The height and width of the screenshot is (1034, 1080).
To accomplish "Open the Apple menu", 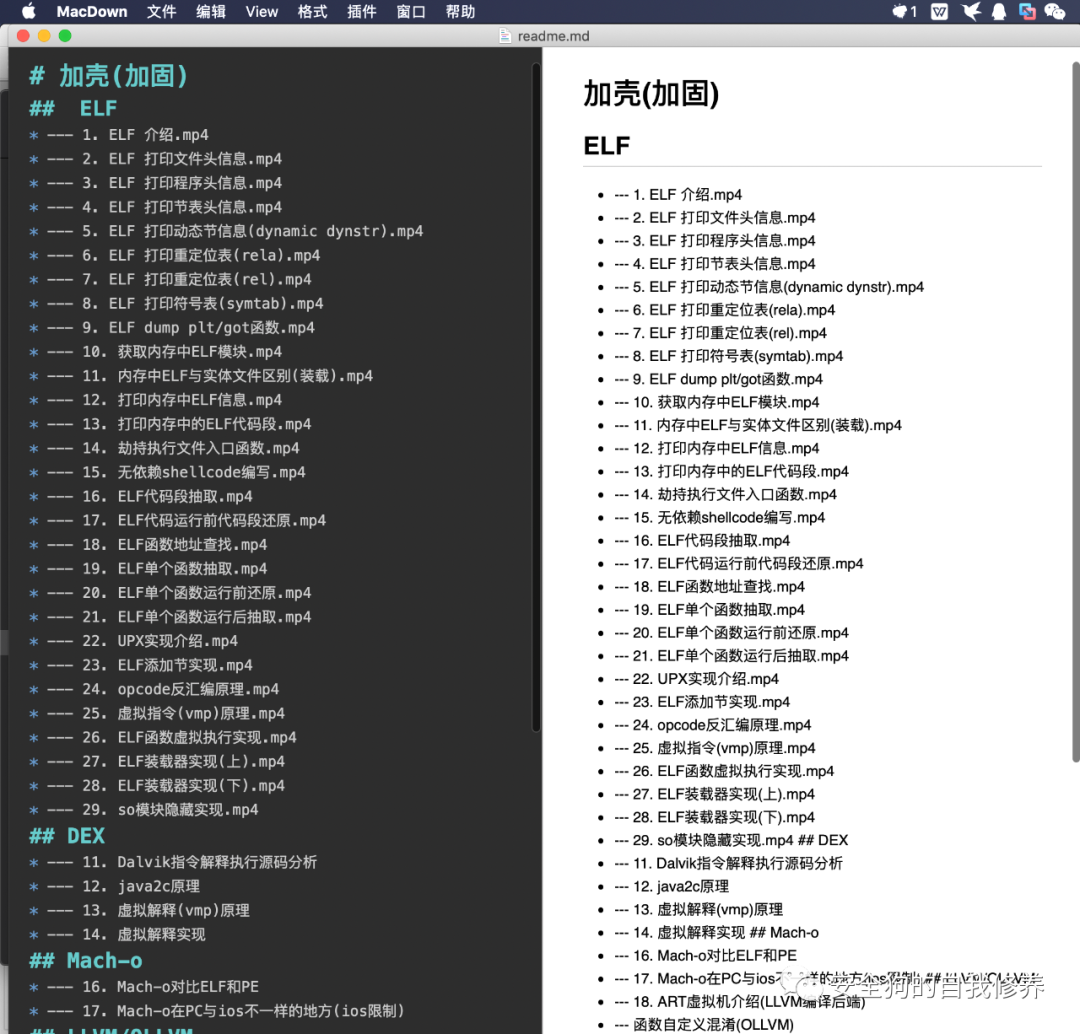I will (x=27, y=11).
